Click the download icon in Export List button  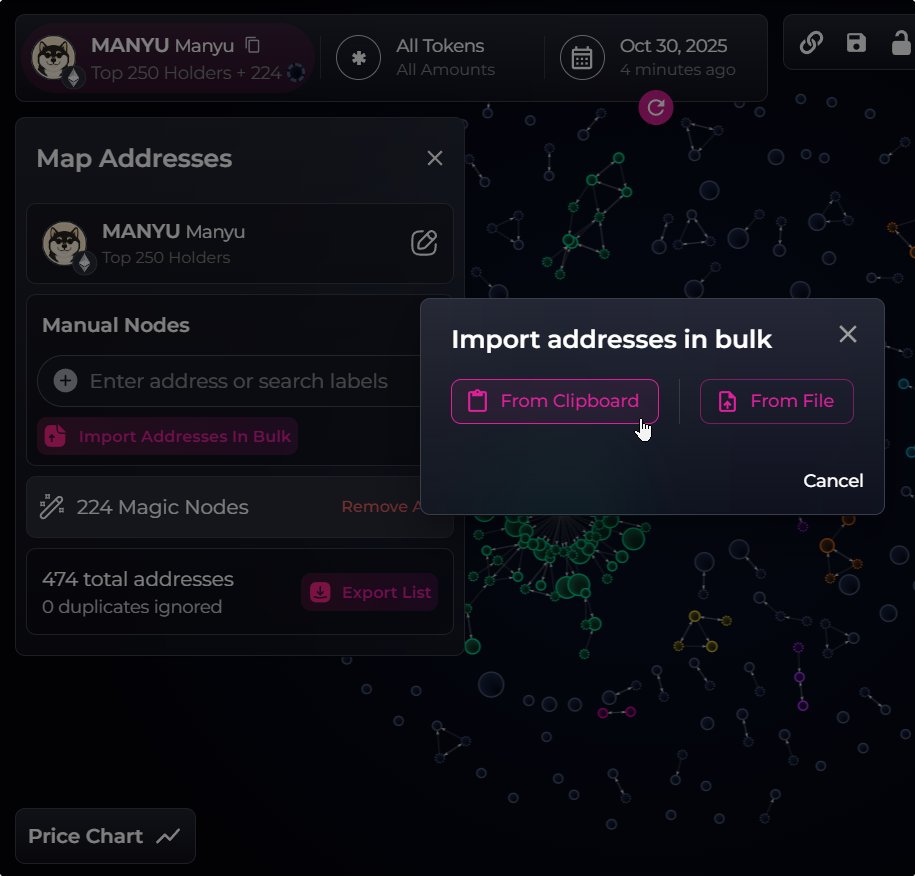click(320, 592)
